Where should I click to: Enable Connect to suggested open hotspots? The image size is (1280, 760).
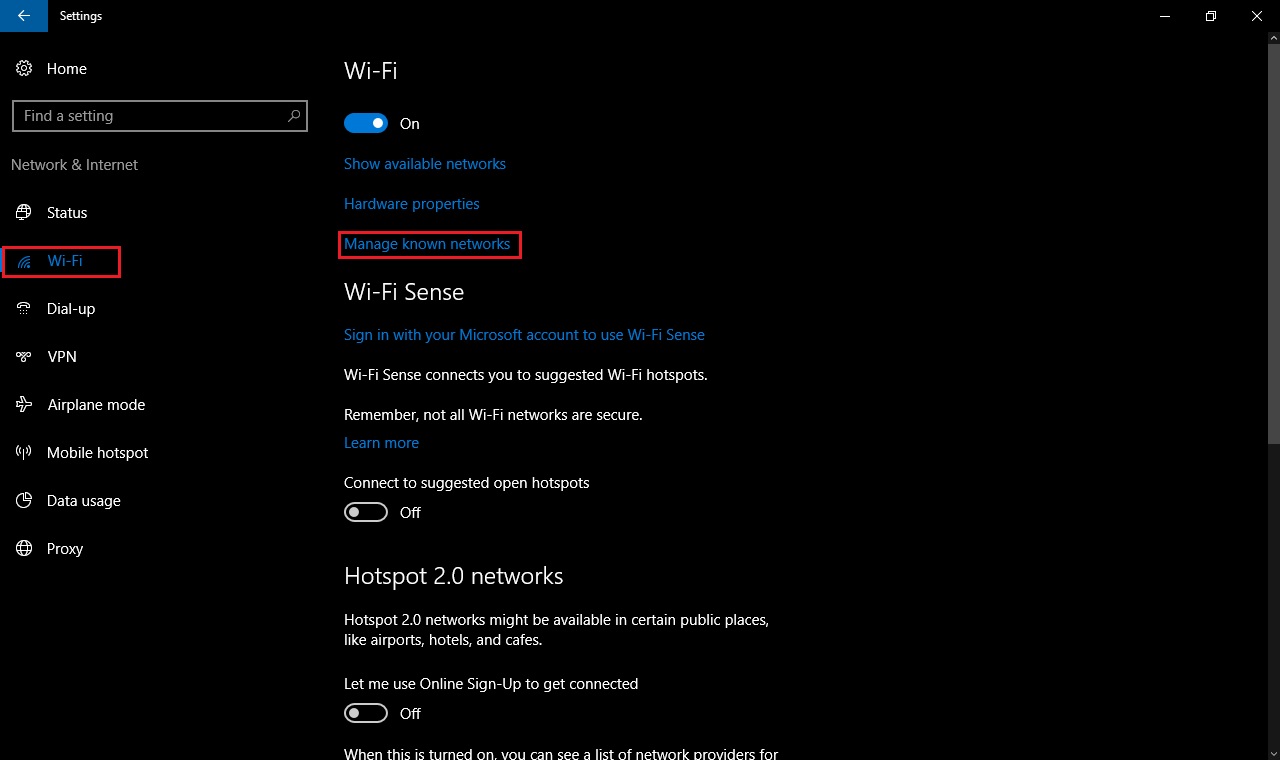[x=366, y=512]
